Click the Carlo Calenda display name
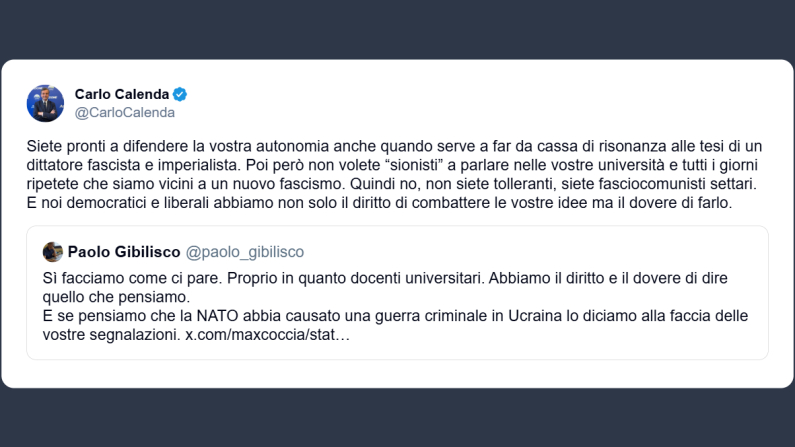The height and width of the screenshot is (447, 795). (122, 94)
